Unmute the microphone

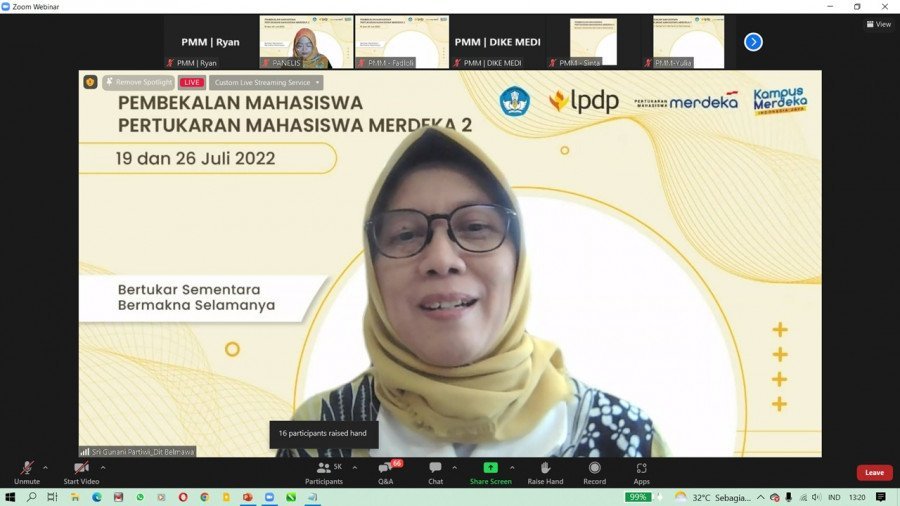point(27,470)
